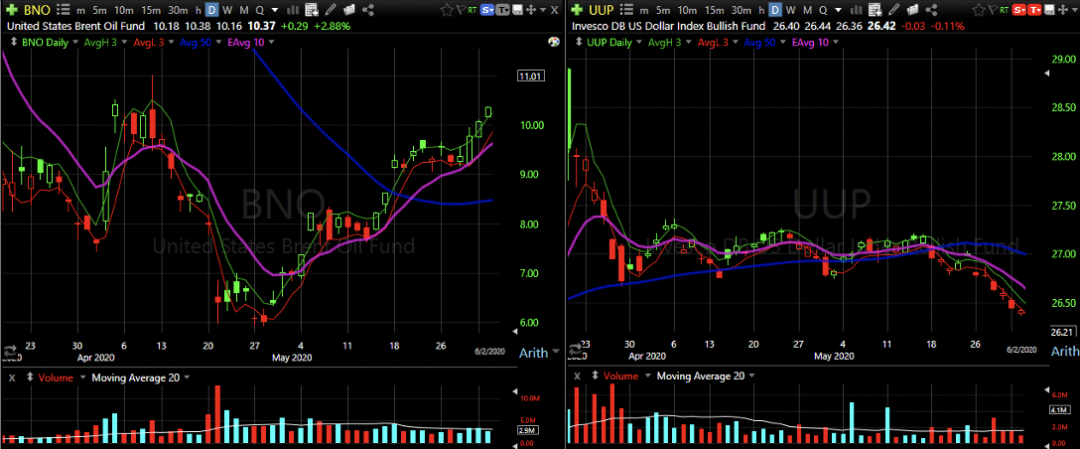Image resolution: width=1080 pixels, height=449 pixels.
Task: Share the BNO chart
Action: [368, 10]
